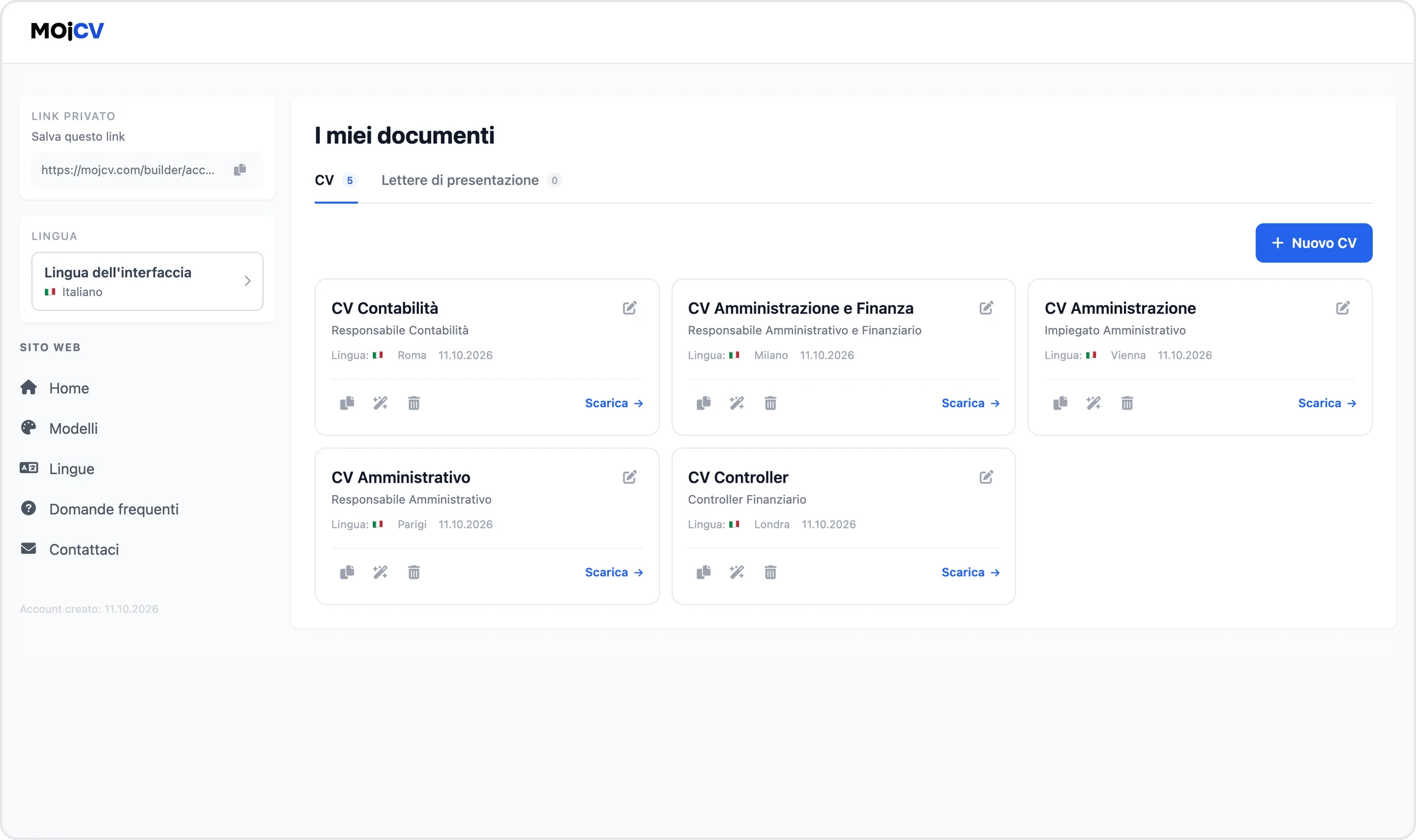1416x840 pixels.
Task: Delete the CV Controller document
Action: pyautogui.click(x=771, y=572)
